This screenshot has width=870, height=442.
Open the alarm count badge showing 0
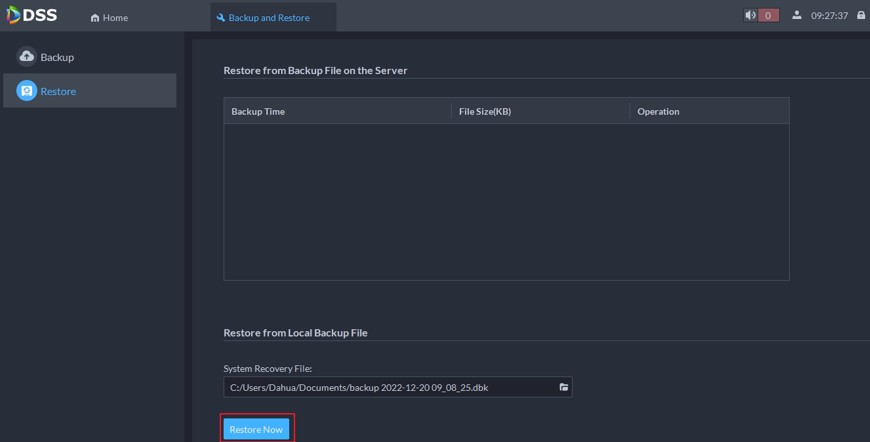pos(768,16)
